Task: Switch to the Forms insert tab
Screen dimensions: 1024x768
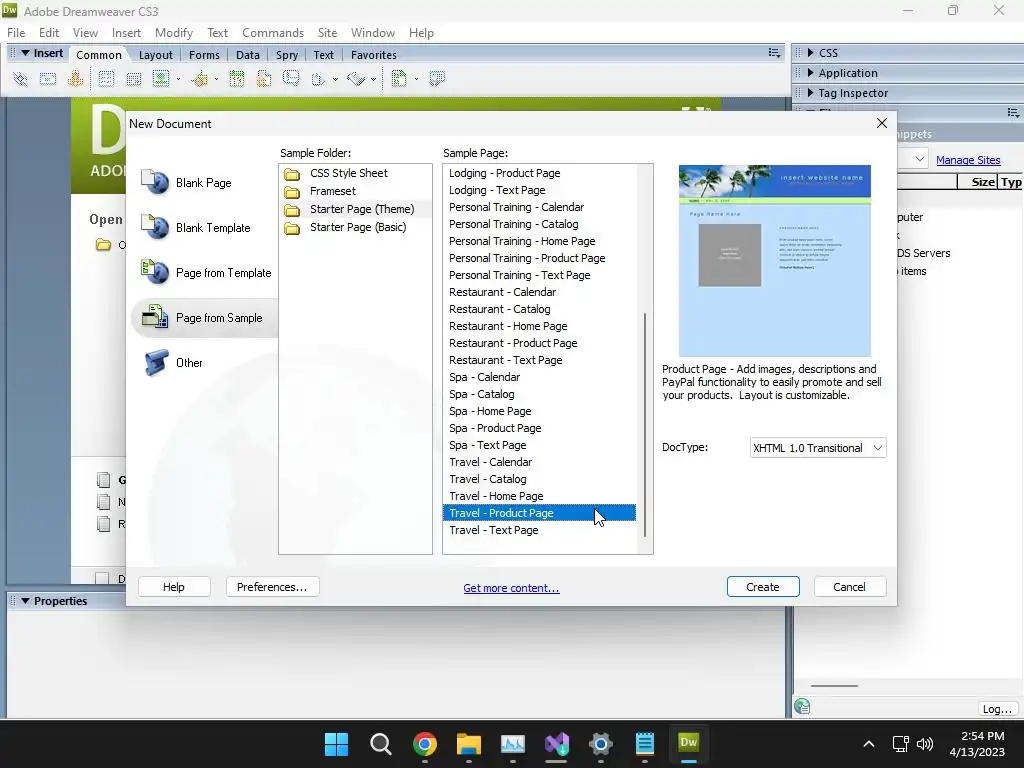Action: [204, 55]
